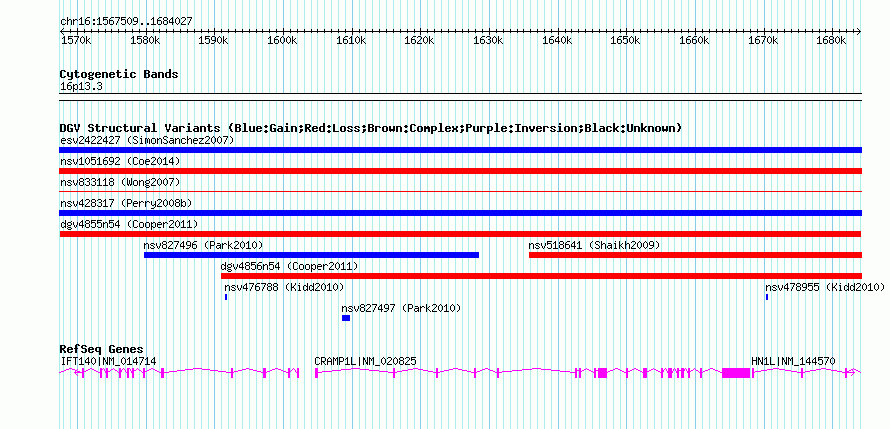This screenshot has width=890, height=429.
Task: Click the 1600k ruler tick label
Action: pyautogui.click(x=282, y=41)
